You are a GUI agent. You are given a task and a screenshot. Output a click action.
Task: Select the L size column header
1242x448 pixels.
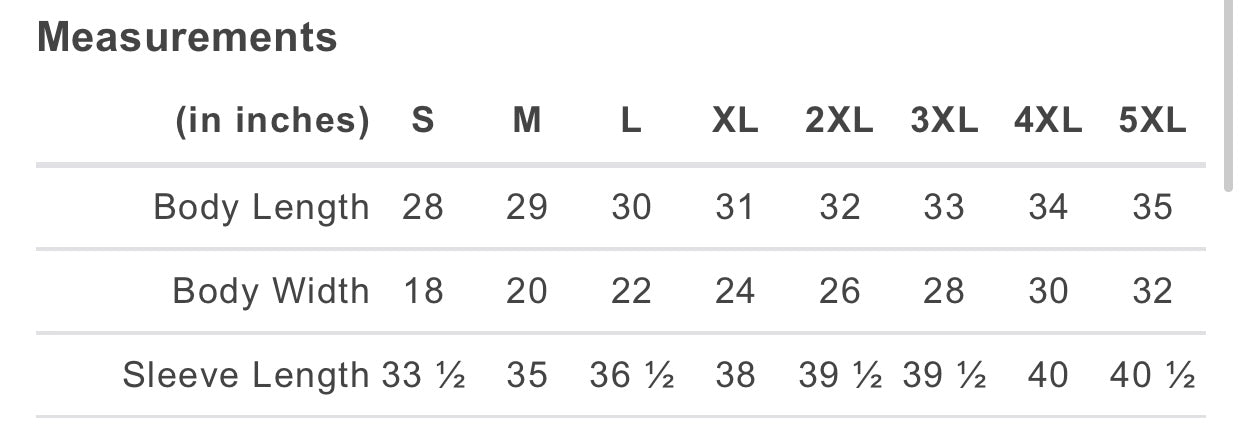click(631, 121)
